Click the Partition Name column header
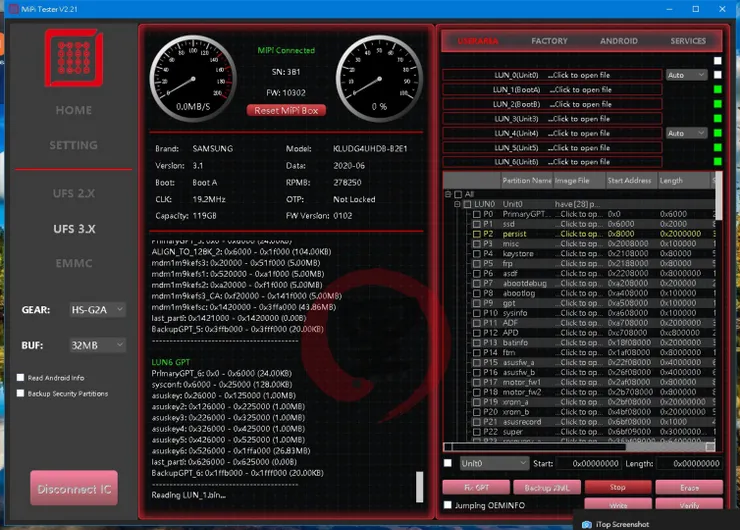Image resolution: width=740 pixels, height=530 pixels. (x=526, y=180)
